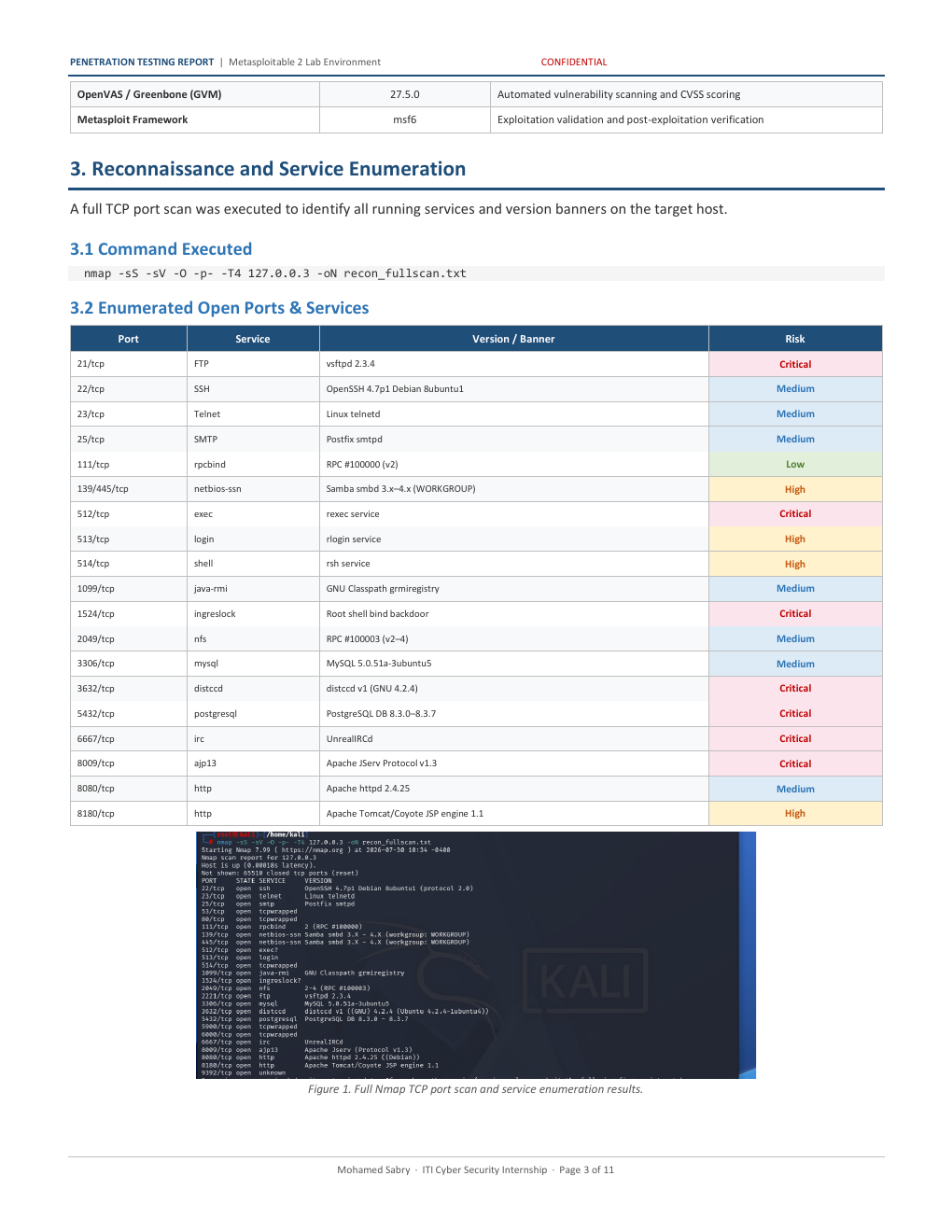The image size is (952, 1232).
Task: Click the red 'CONFIDENTIAL' header label
Action: click(x=574, y=63)
